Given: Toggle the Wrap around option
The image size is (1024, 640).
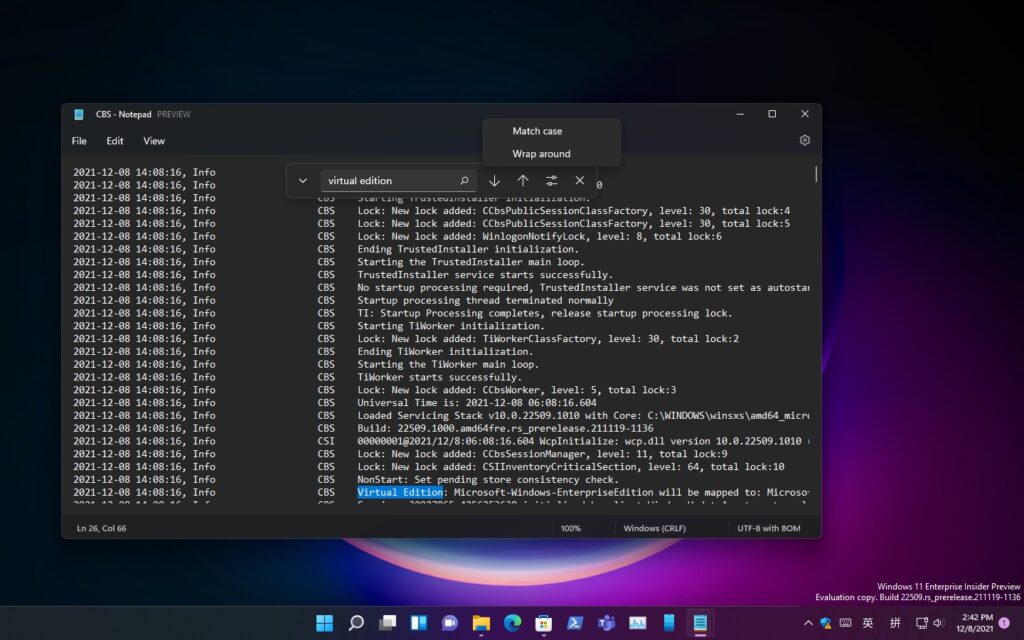Looking at the screenshot, I should point(541,154).
